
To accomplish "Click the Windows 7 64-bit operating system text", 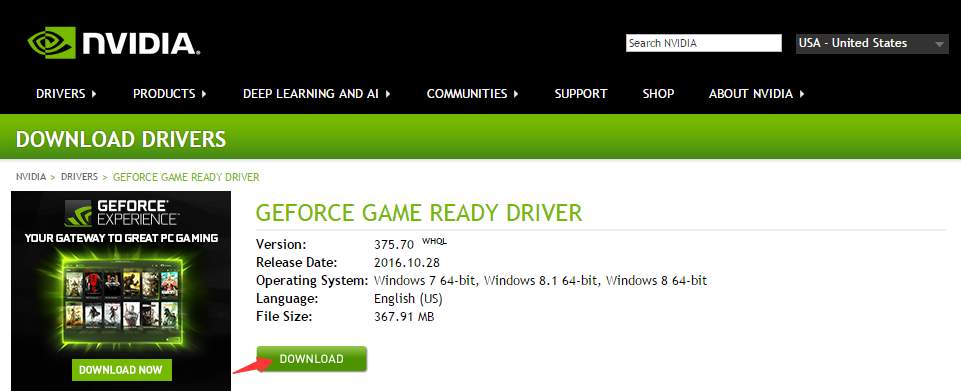I will tap(426, 281).
